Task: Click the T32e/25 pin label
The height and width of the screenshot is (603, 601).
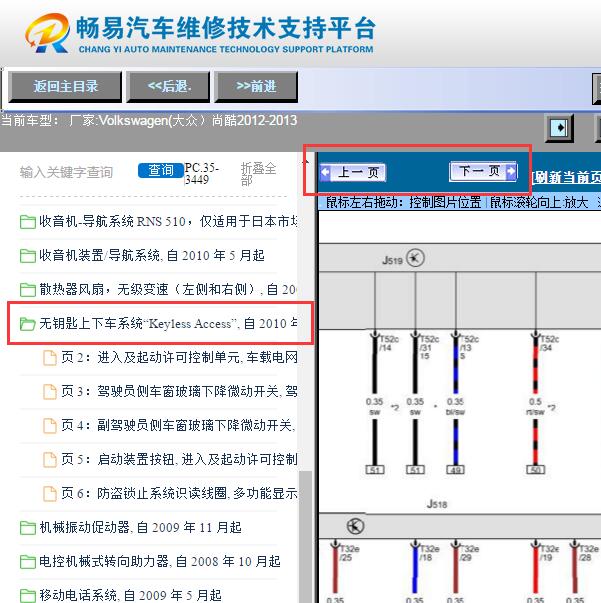Action: click(x=349, y=553)
